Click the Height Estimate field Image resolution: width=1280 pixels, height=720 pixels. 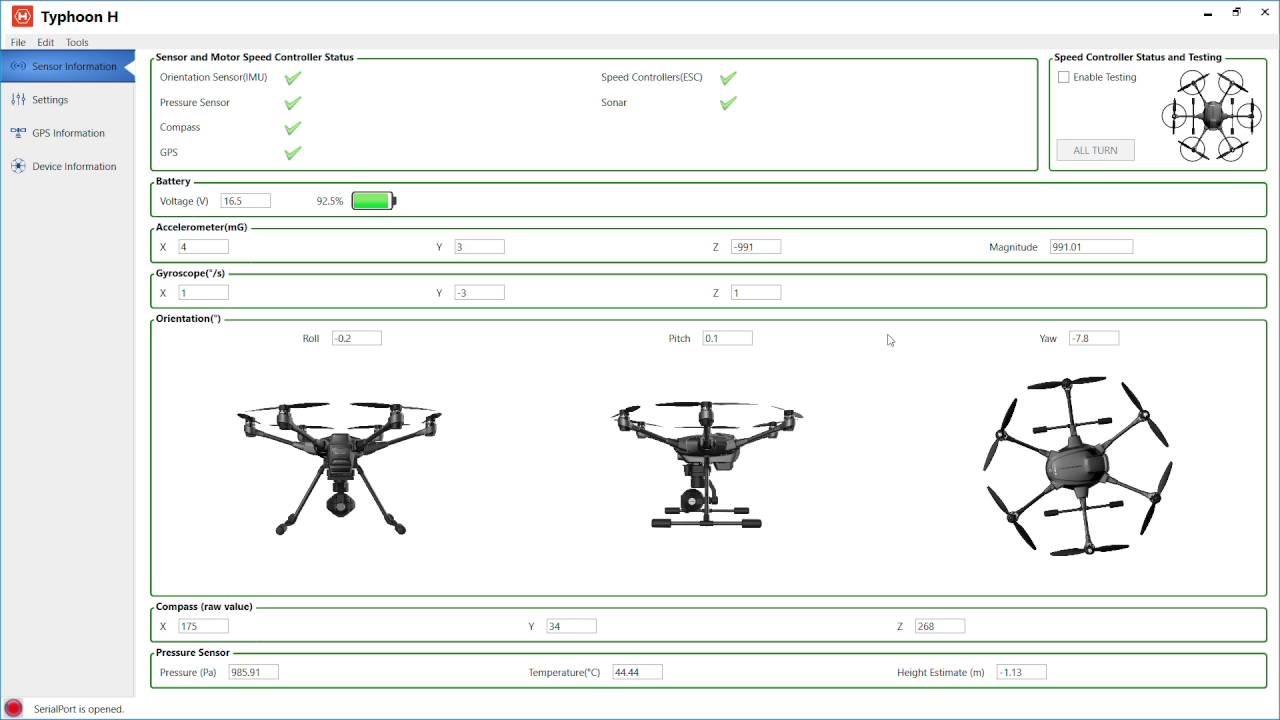pyautogui.click(x=1022, y=672)
